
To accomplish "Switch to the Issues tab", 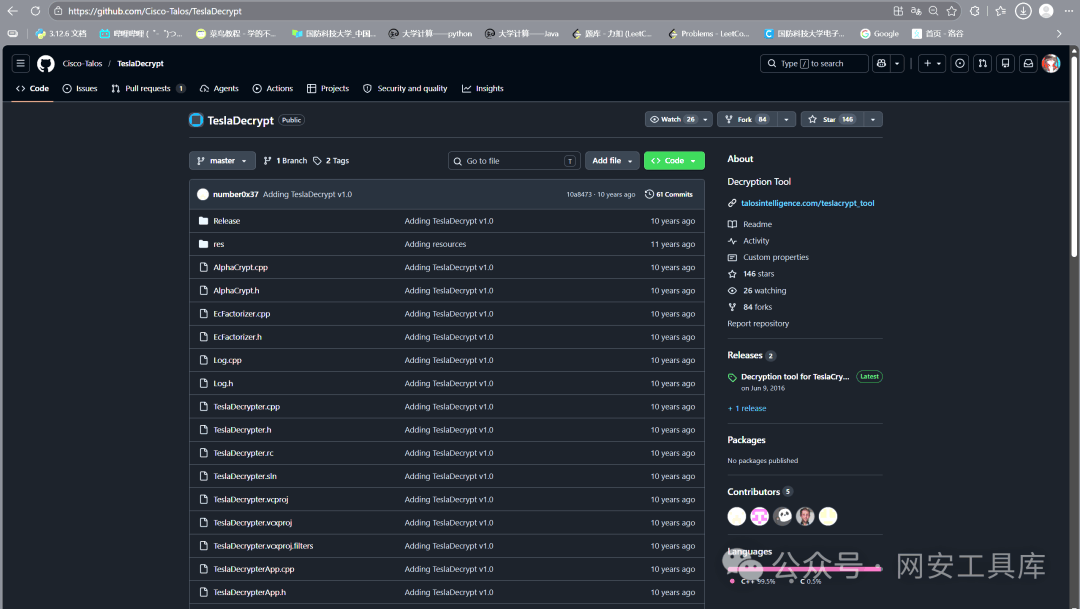I will (x=80, y=89).
